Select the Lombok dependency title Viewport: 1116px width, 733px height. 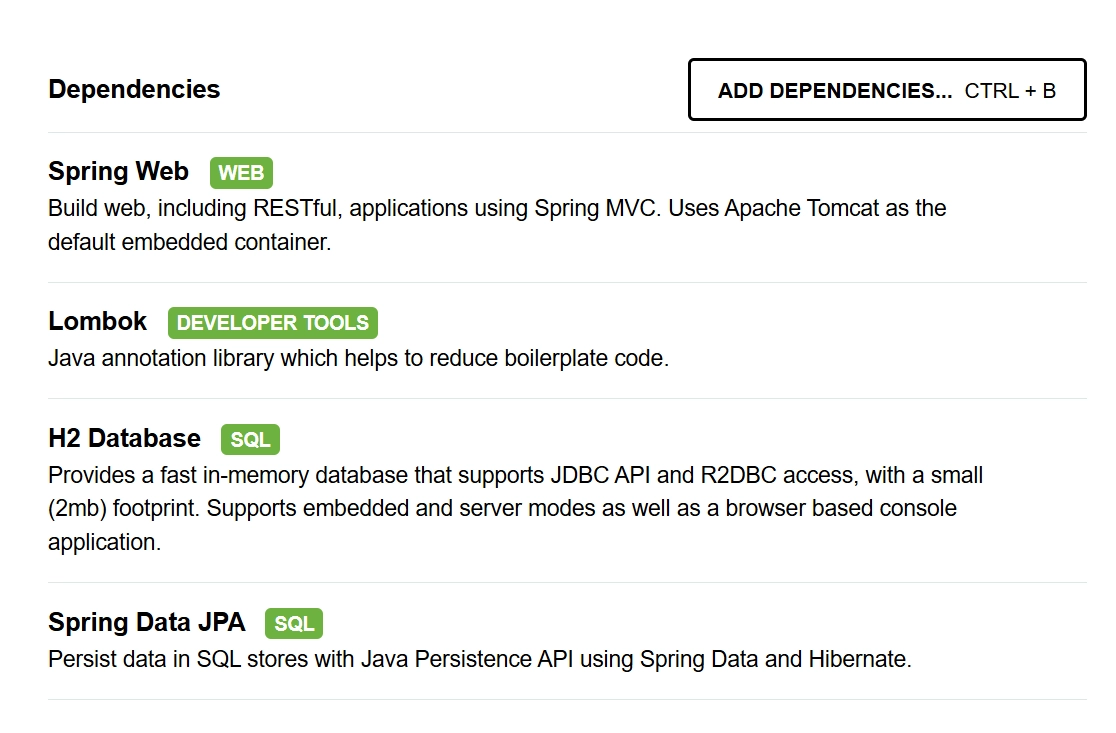[x=97, y=322]
